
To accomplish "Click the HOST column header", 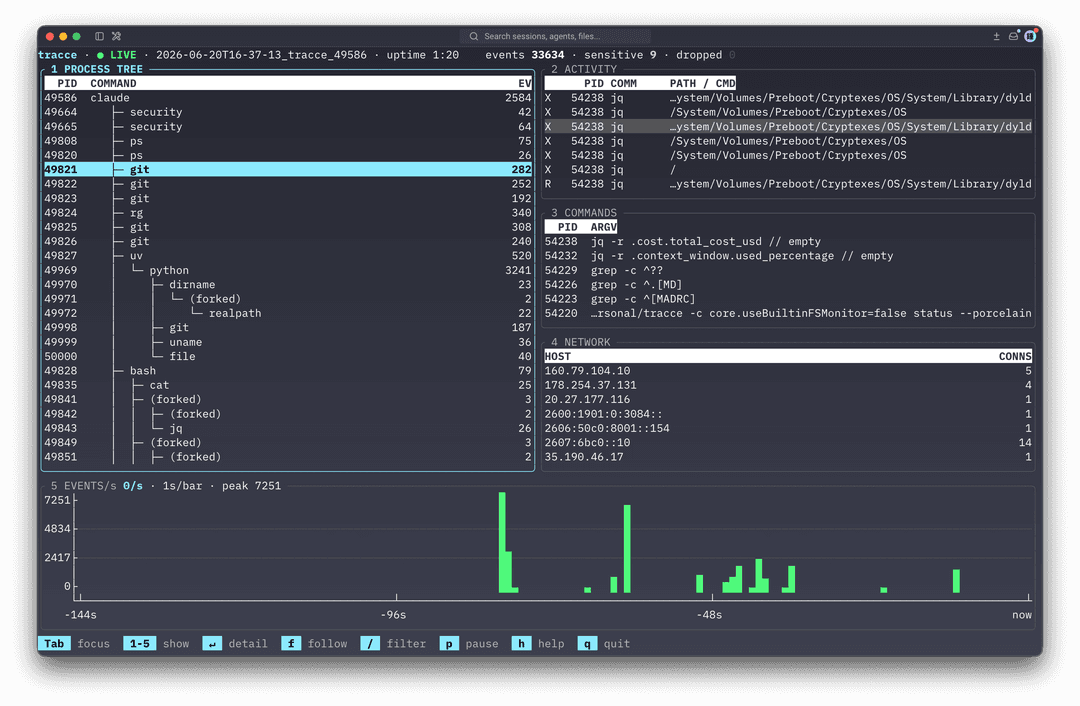I will [x=557, y=356].
